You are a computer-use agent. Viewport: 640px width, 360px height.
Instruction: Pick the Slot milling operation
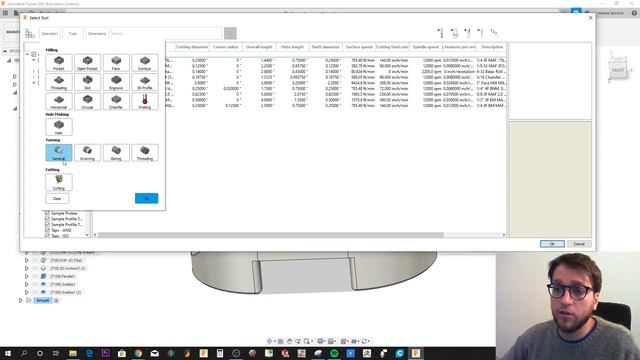pos(87,82)
